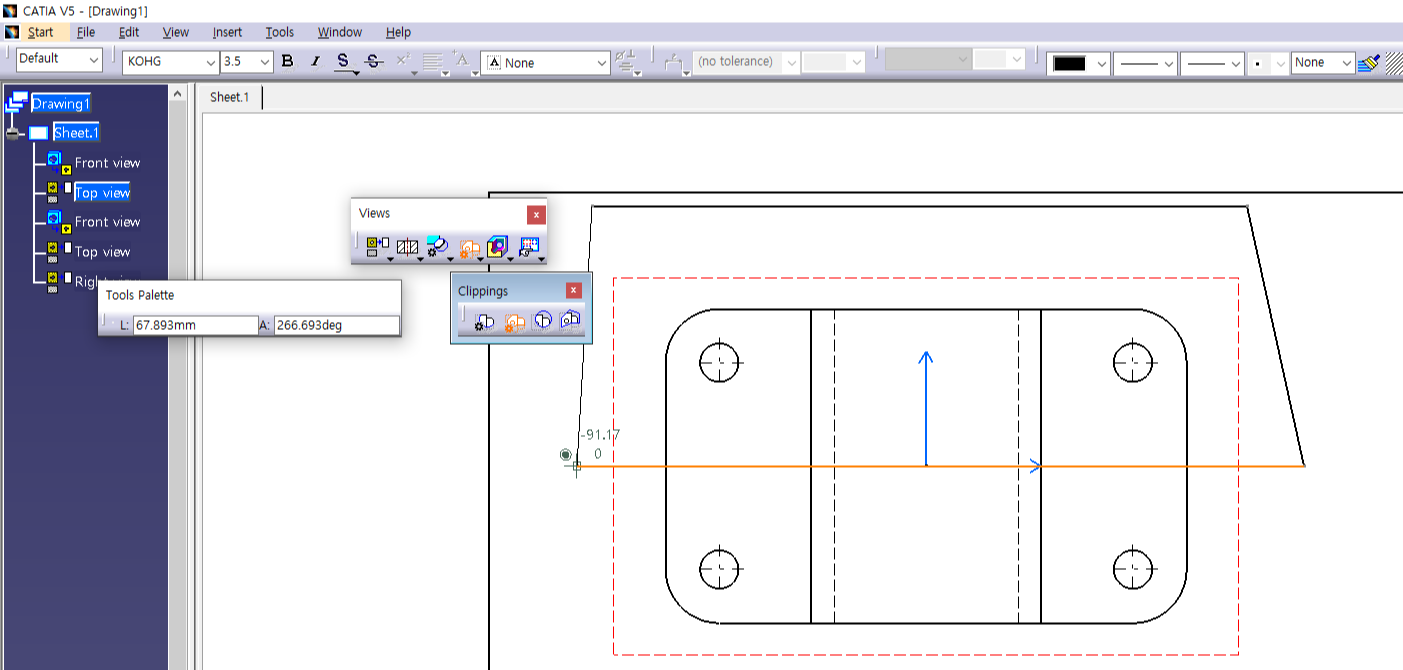Select the second Front view tree item
This screenshot has height=670, width=1403.
tap(107, 222)
